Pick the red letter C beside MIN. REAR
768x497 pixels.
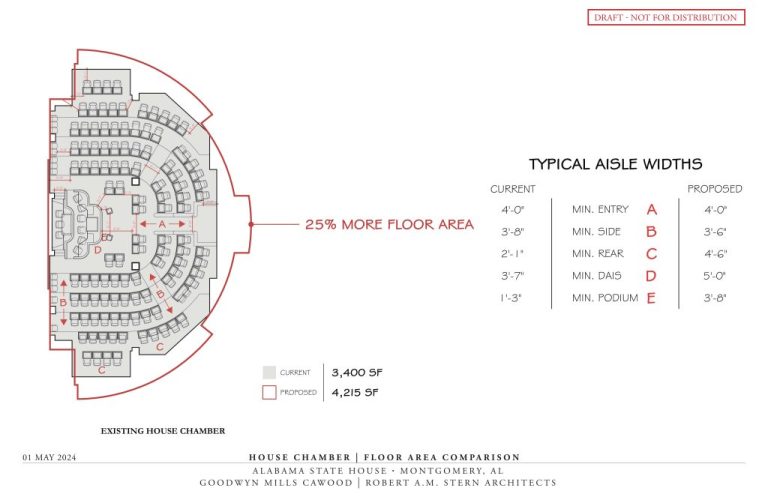click(651, 254)
